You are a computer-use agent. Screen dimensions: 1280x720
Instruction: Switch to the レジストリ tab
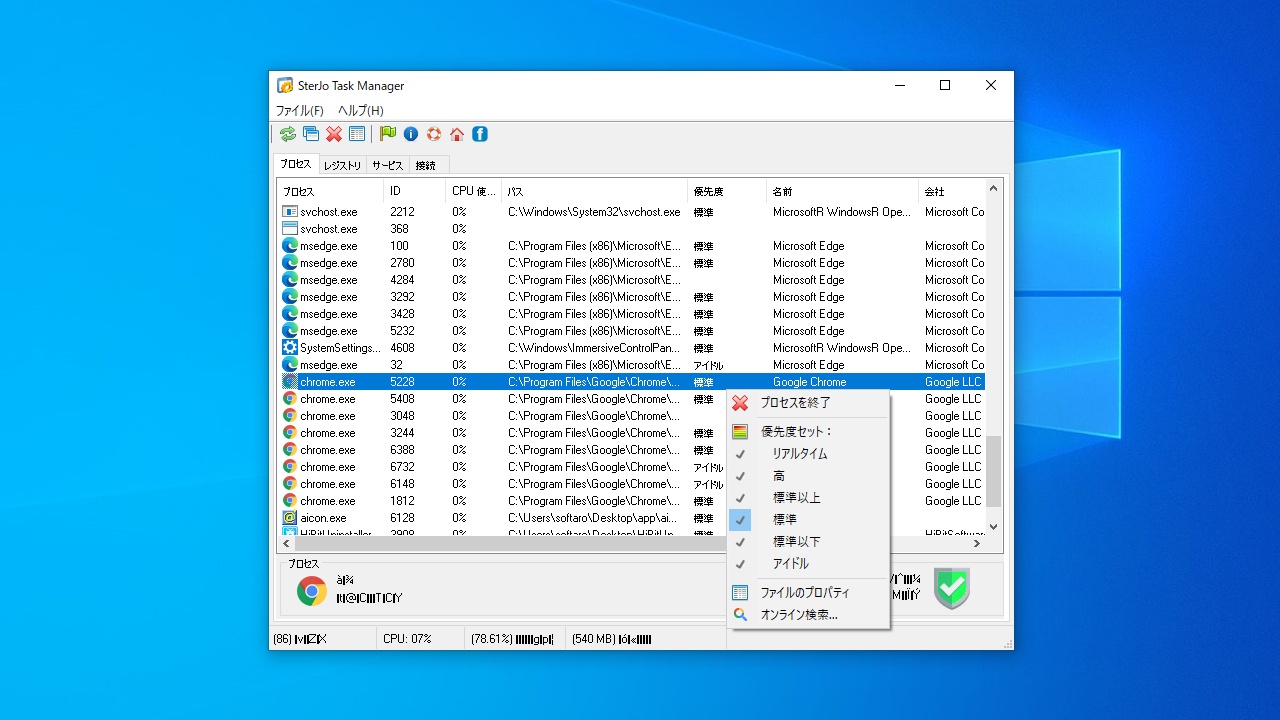342,166
